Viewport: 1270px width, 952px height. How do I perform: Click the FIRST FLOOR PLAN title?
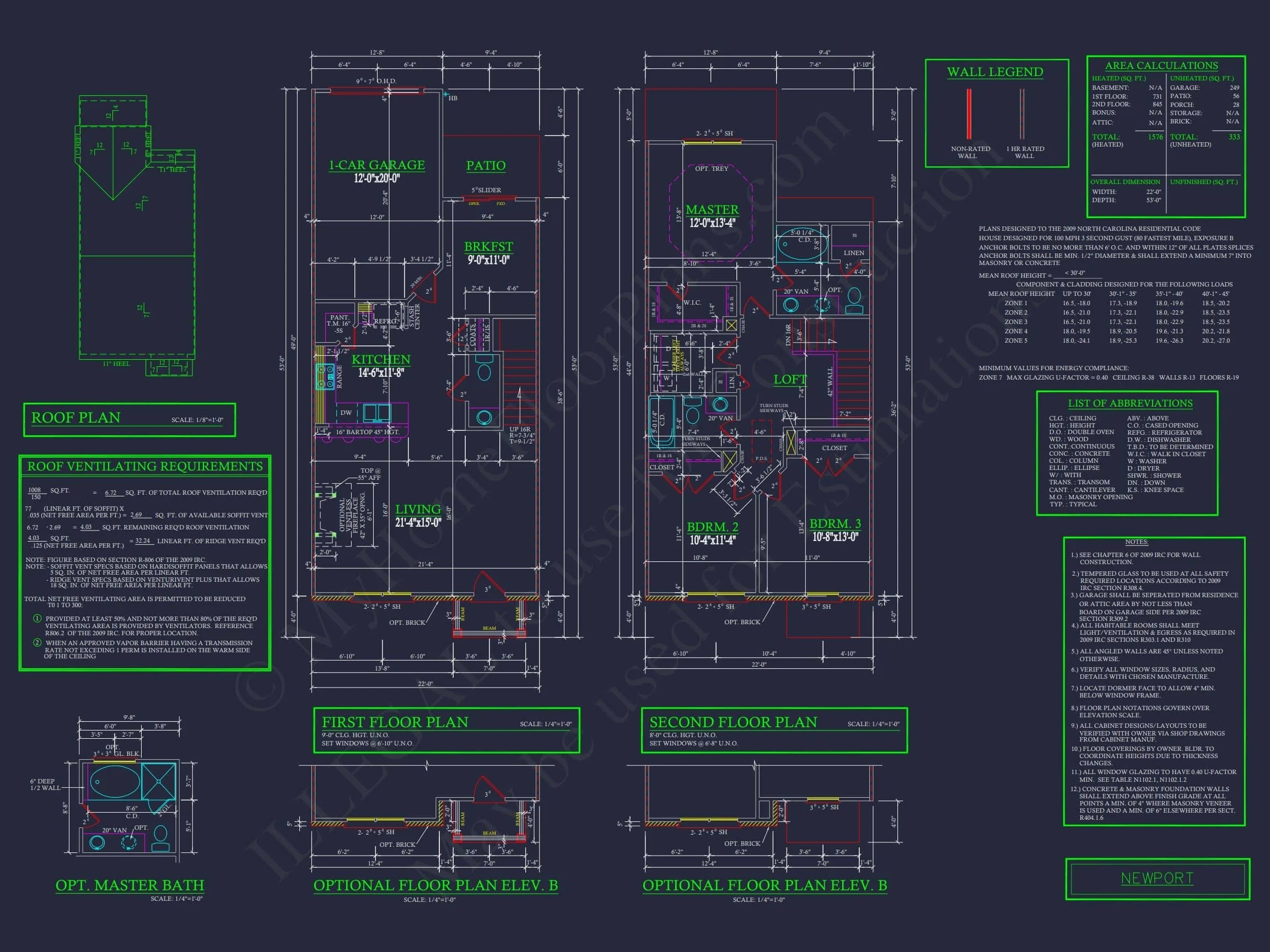click(395, 722)
